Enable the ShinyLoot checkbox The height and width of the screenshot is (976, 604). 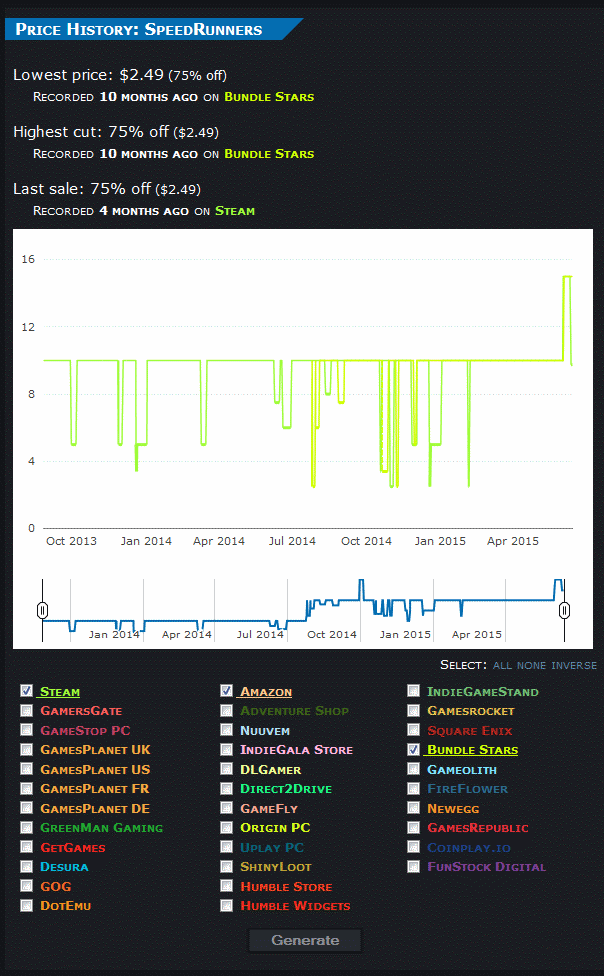click(x=227, y=866)
